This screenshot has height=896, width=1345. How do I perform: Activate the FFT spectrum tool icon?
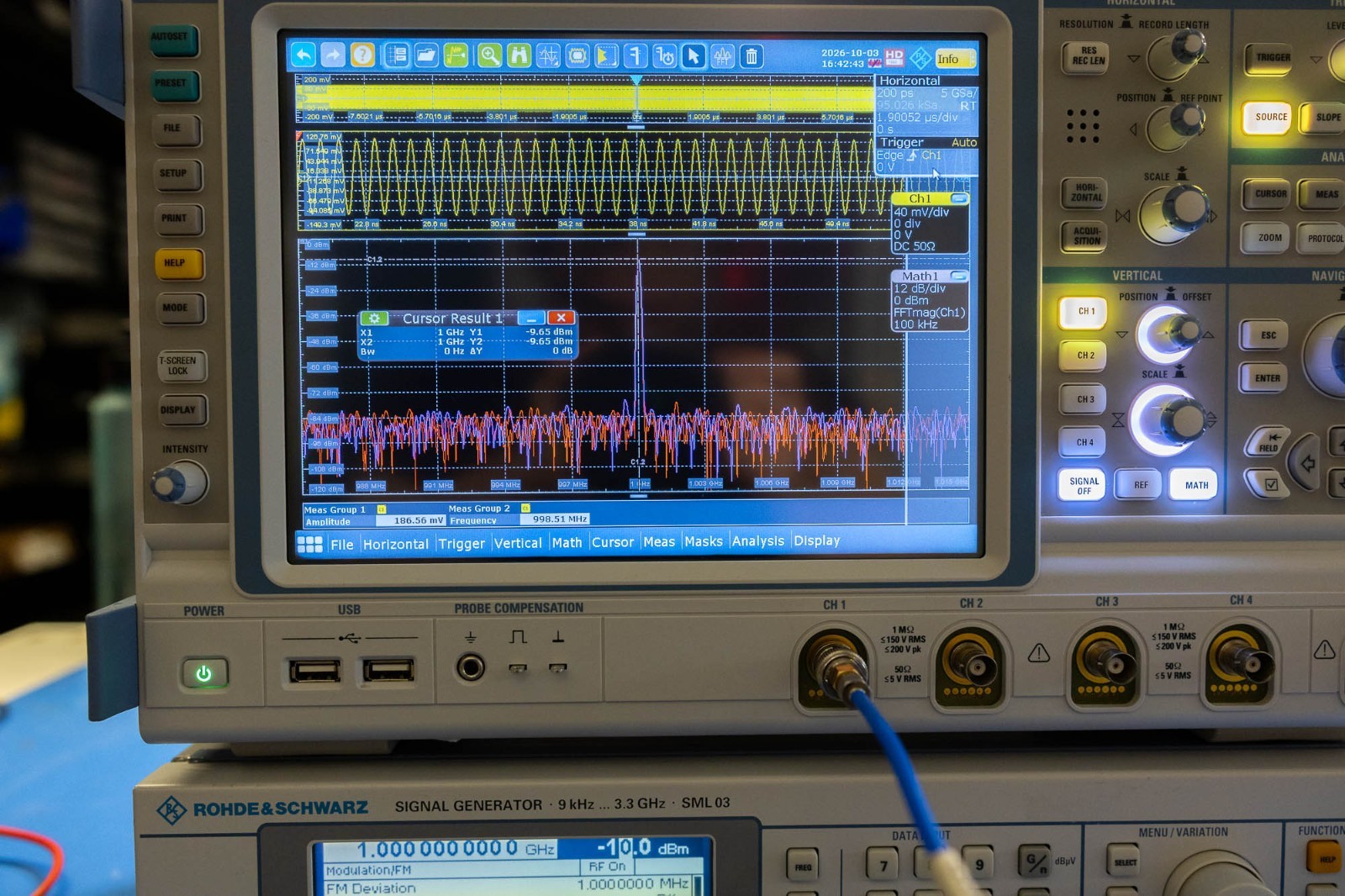(x=723, y=55)
